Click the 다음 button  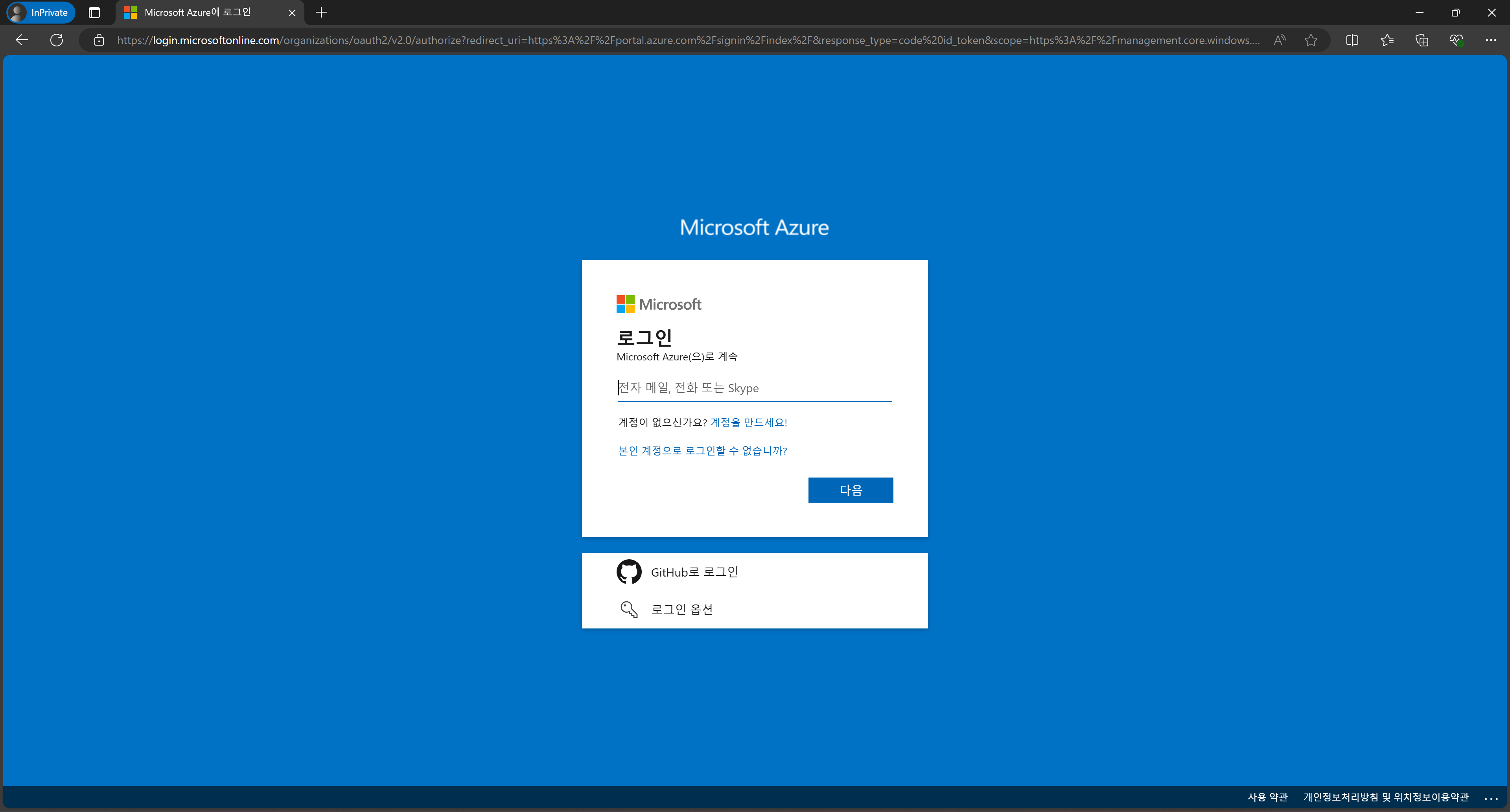pyautogui.click(x=850, y=490)
